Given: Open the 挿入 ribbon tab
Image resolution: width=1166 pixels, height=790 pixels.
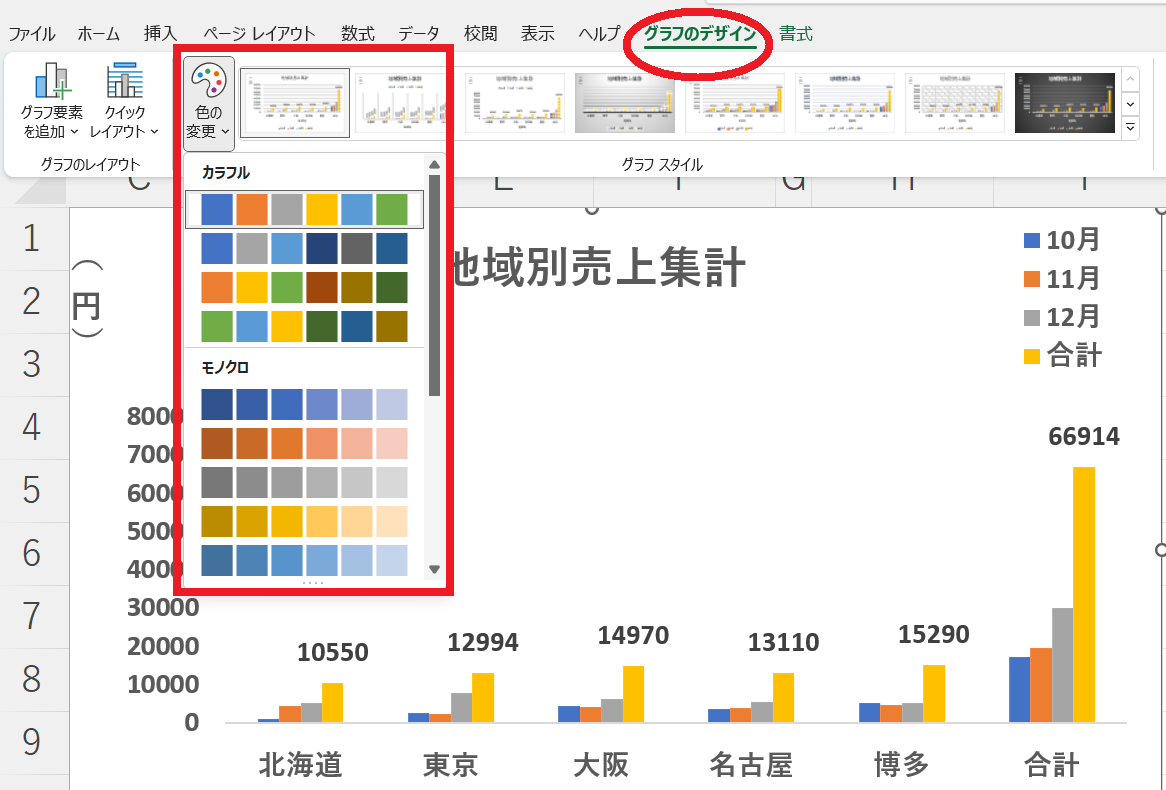Looking at the screenshot, I should coord(160,34).
